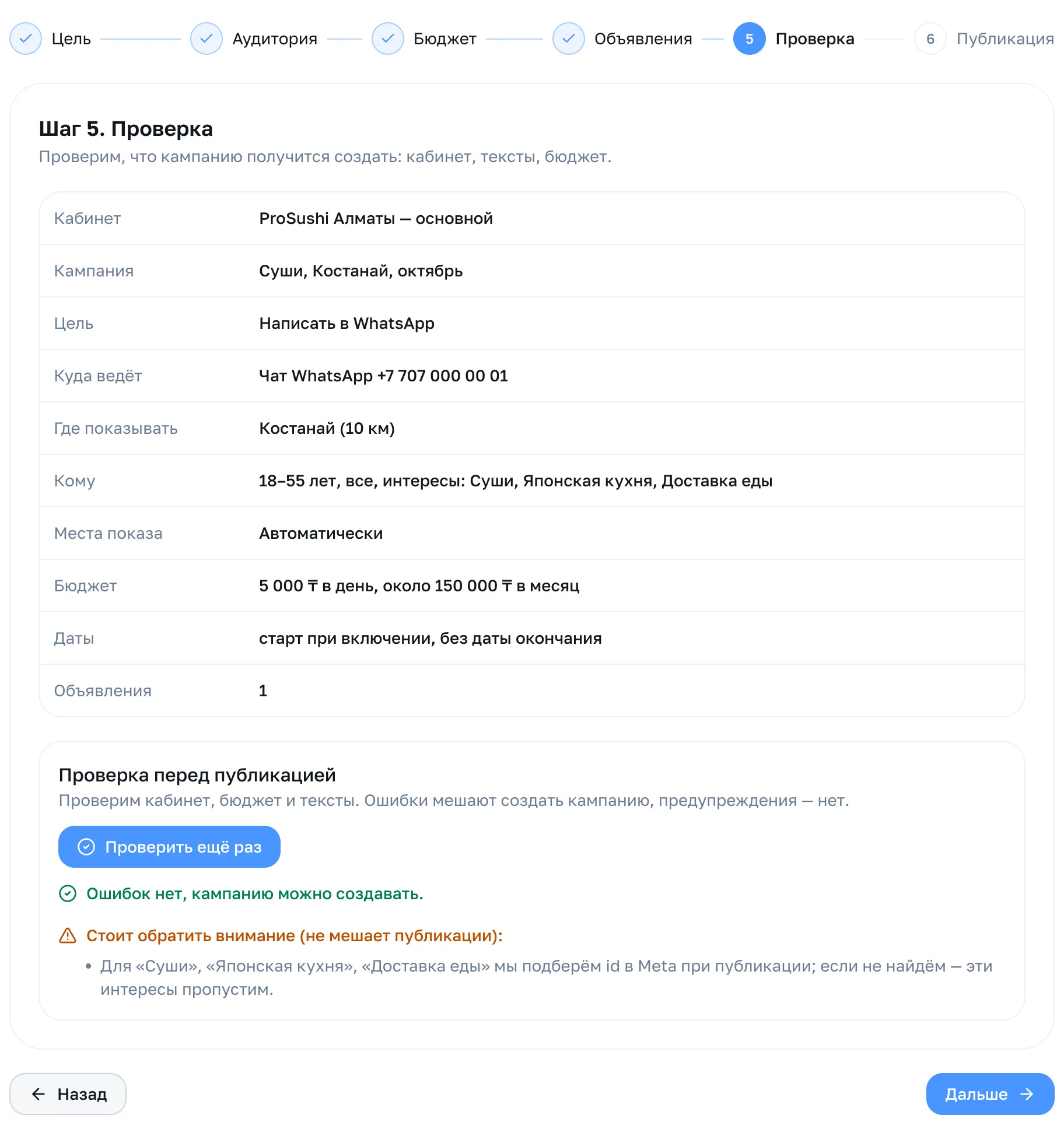Screen dimensions: 1064x1143
Task: Select the Кабинет row value ProSushi Алматы
Action: (376, 218)
